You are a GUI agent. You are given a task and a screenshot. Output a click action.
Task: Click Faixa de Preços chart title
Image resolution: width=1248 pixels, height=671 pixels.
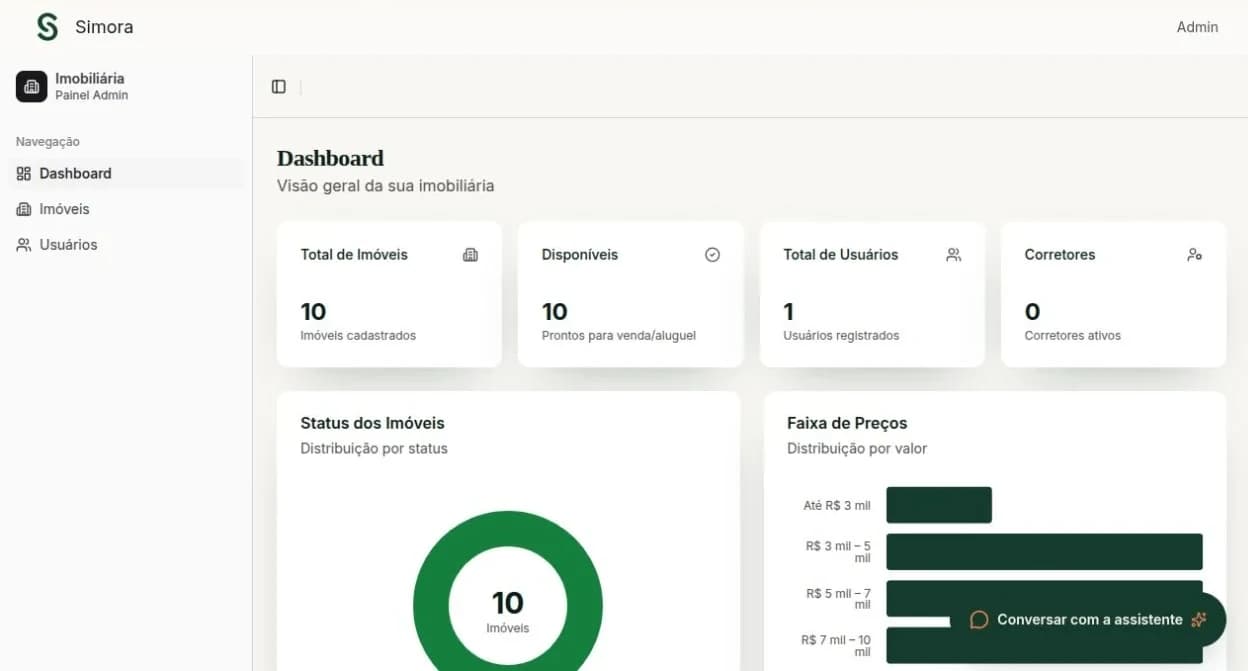[x=847, y=423]
